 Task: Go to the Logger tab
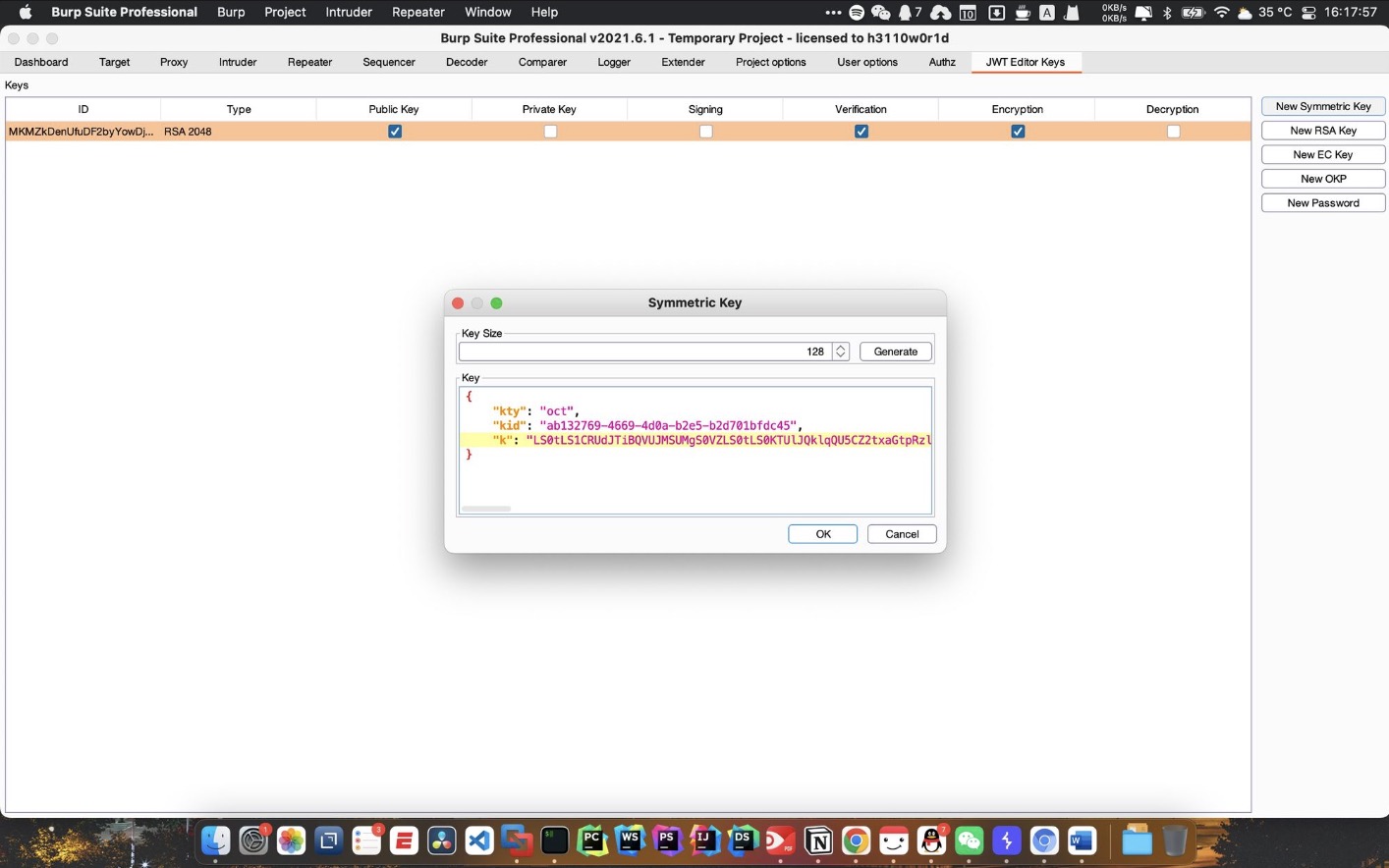614,62
